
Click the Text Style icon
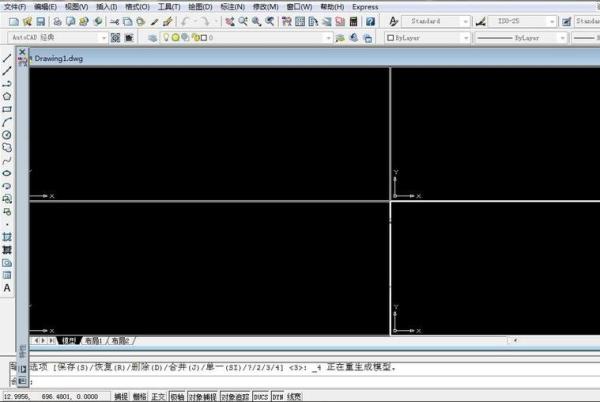[x=393, y=21]
